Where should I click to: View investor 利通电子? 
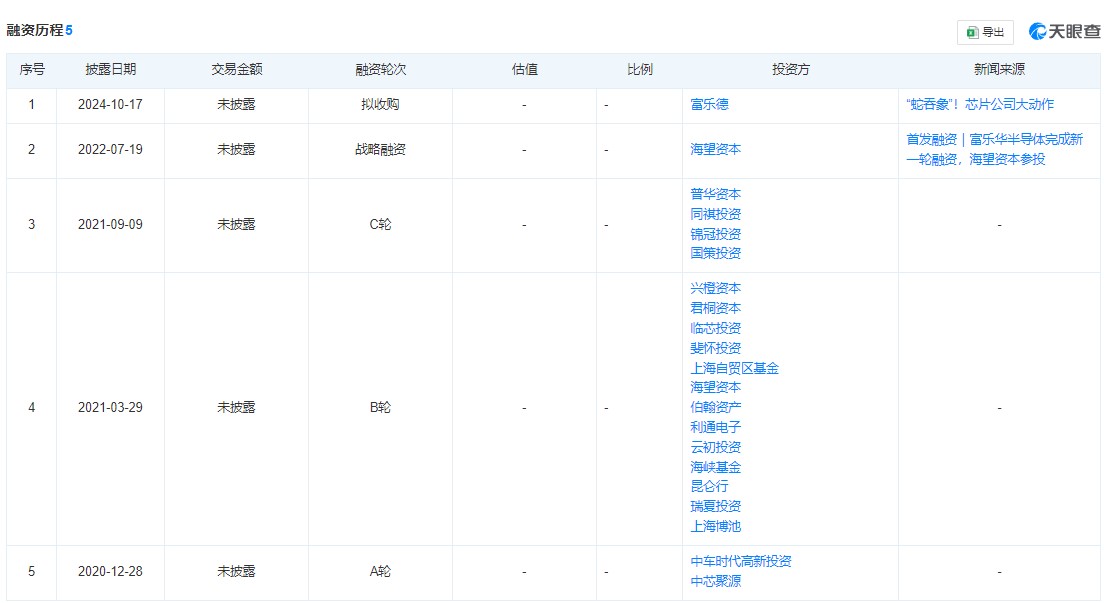(715, 427)
